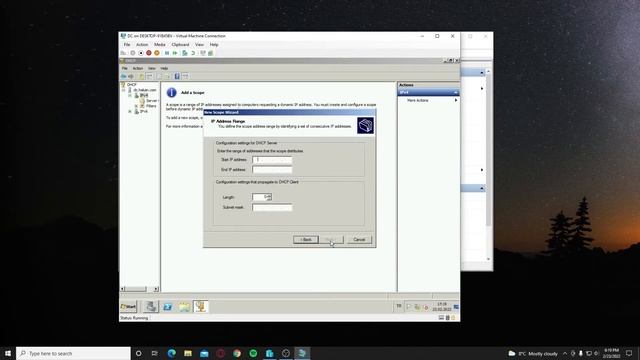Open Task View on host taskbar
Image resolution: width=640 pixels, height=360 pixels.
[155, 353]
